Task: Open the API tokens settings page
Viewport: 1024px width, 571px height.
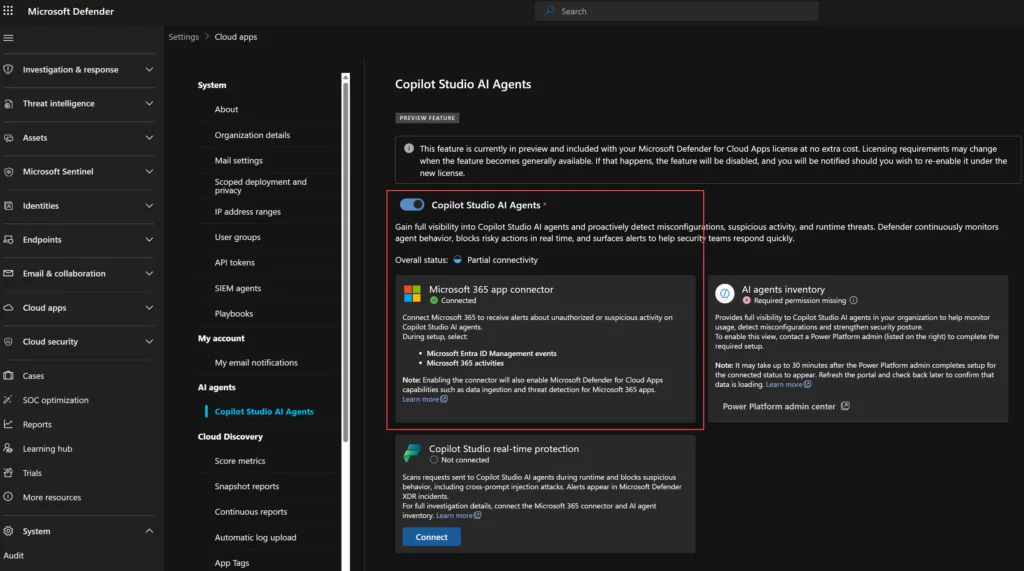Action: tap(234, 263)
